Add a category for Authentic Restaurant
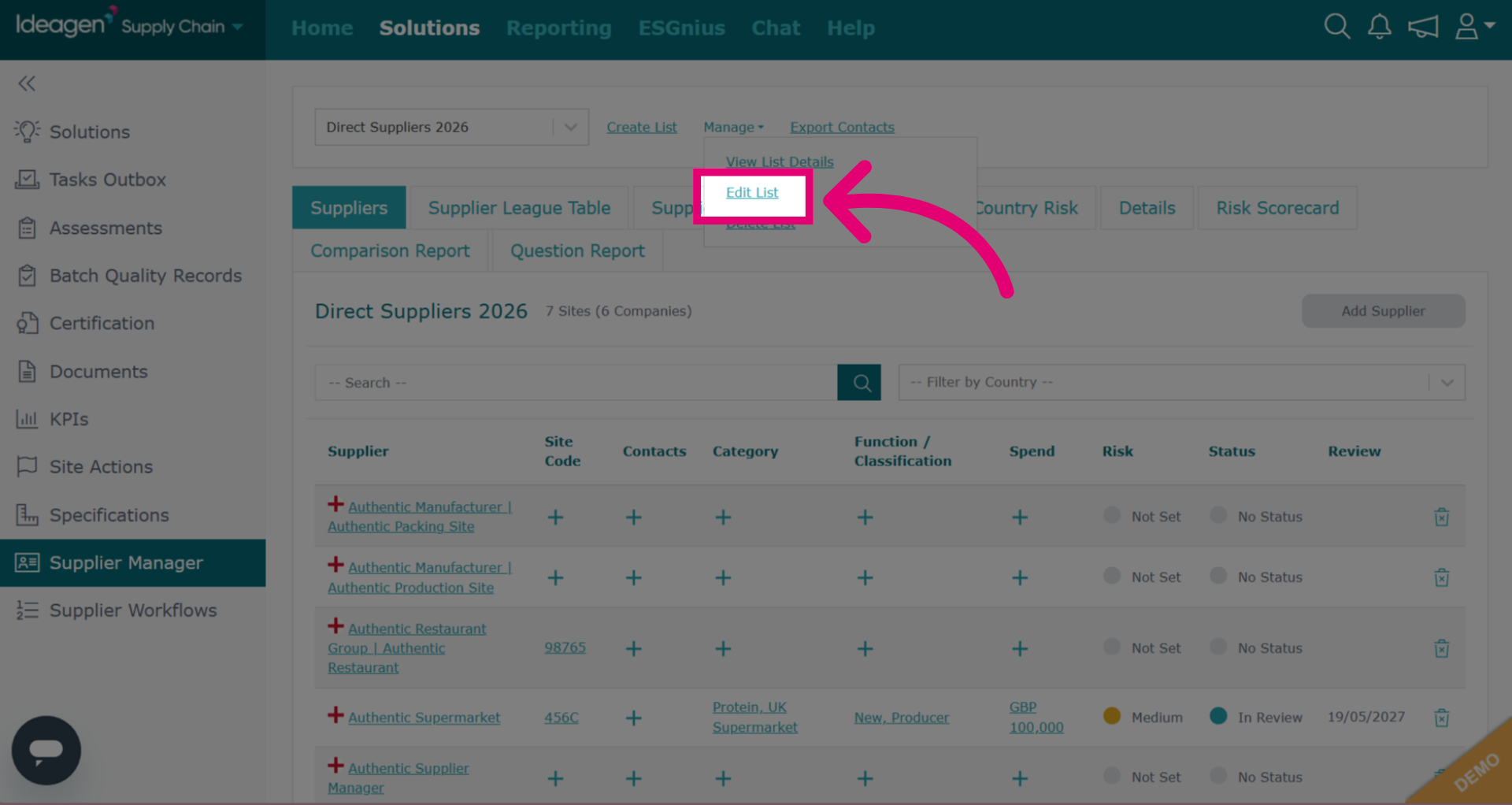The width and height of the screenshot is (1512, 805). pos(723,649)
